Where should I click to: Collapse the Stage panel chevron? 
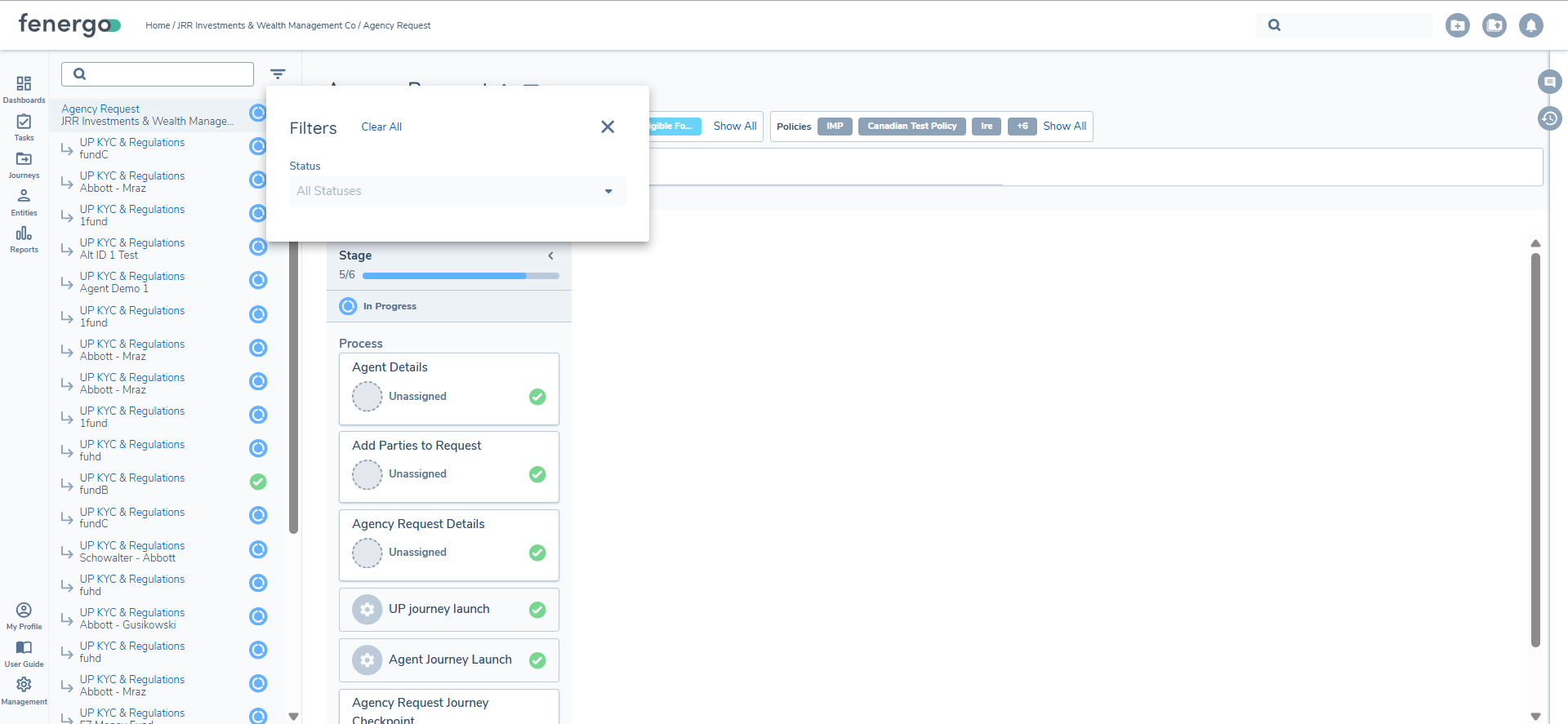pyautogui.click(x=550, y=255)
